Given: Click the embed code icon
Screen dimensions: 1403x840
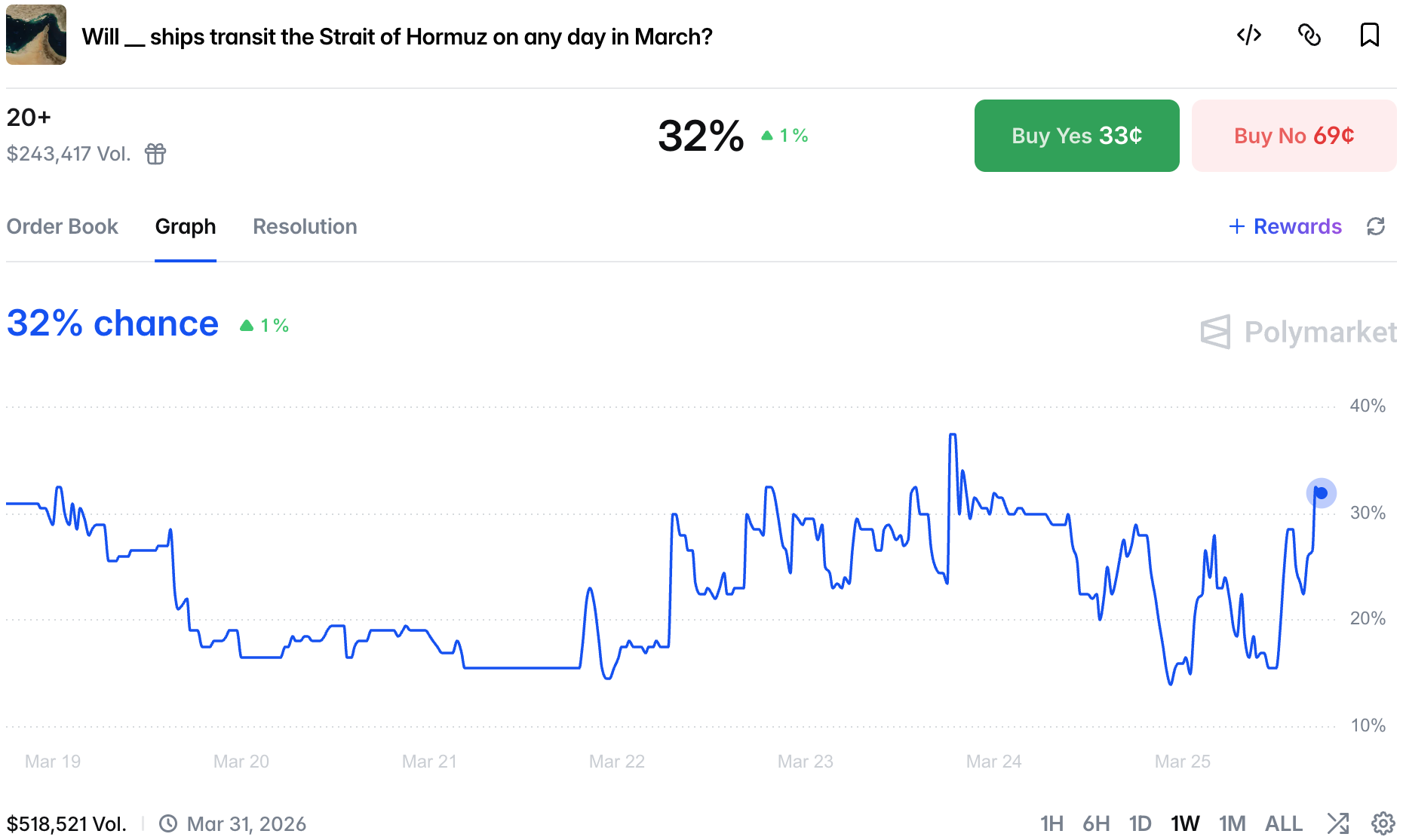Looking at the screenshot, I should [x=1249, y=35].
